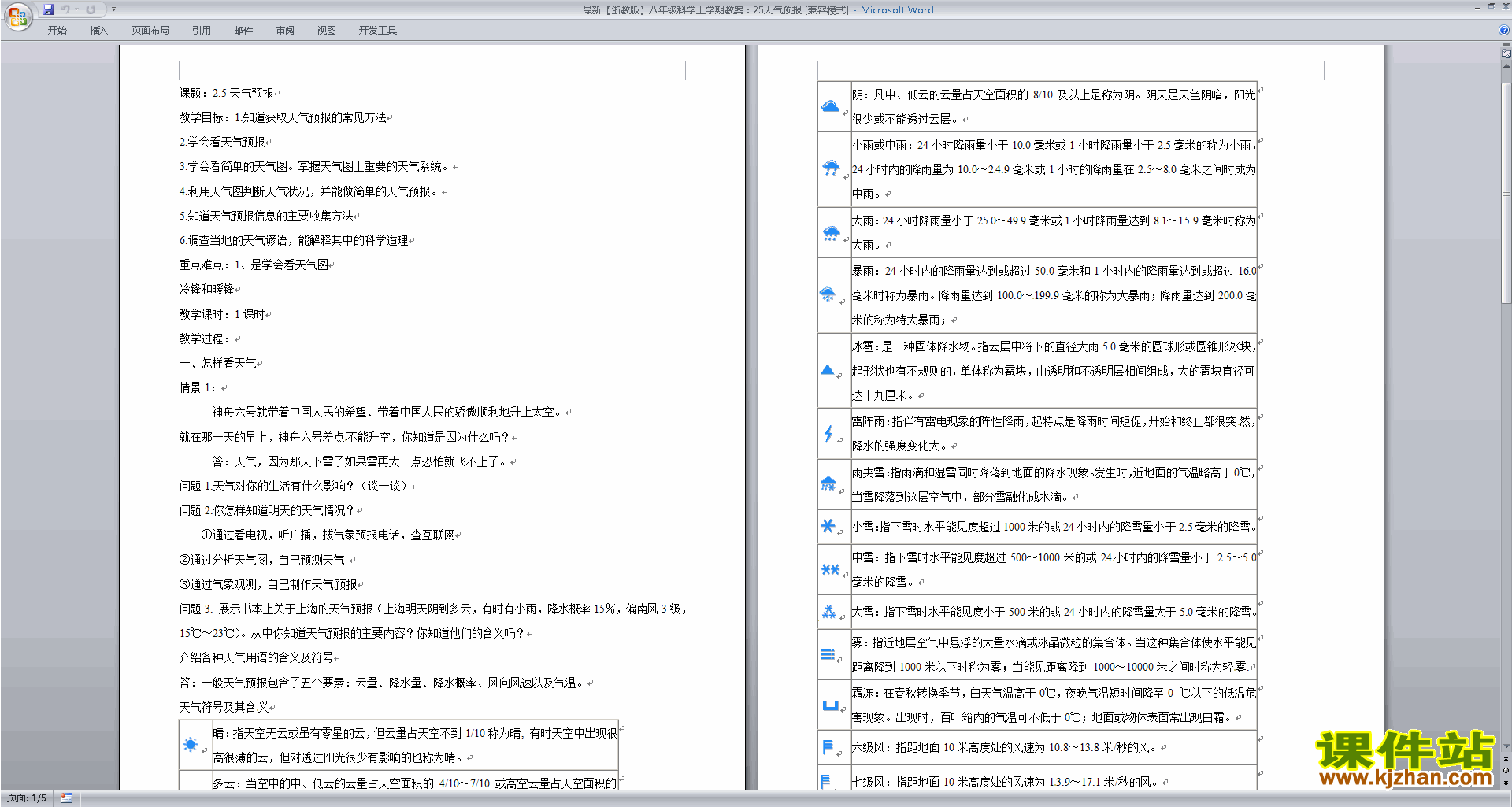Viewport: 1512px width, 807px height.
Task: Click the table cell starting with 六级风:指距地面
Action: pyautogui.click(x=1054, y=747)
